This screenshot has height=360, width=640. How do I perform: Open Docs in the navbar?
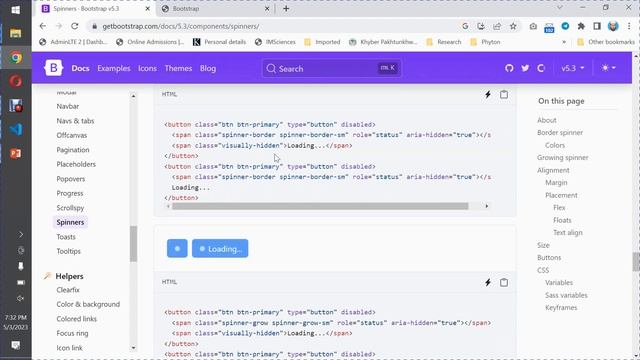click(80, 69)
